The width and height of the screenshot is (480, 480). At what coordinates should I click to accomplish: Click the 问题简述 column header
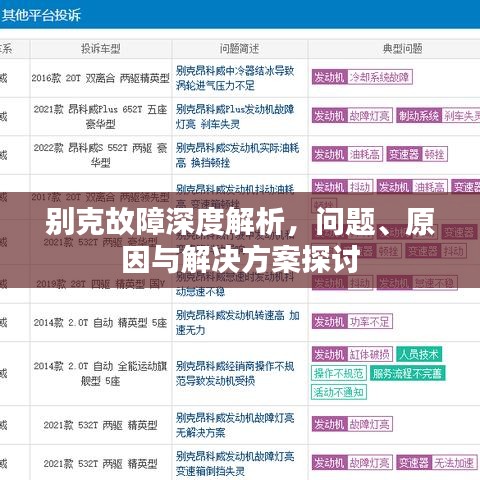tap(239, 49)
